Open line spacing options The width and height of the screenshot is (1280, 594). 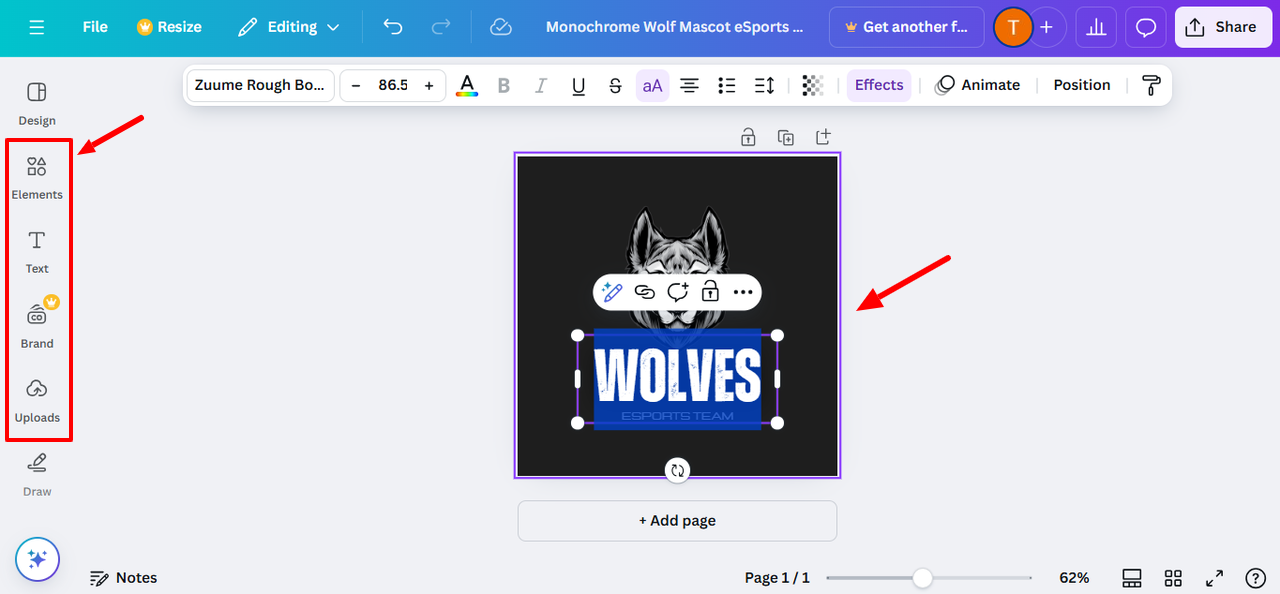pyautogui.click(x=764, y=85)
